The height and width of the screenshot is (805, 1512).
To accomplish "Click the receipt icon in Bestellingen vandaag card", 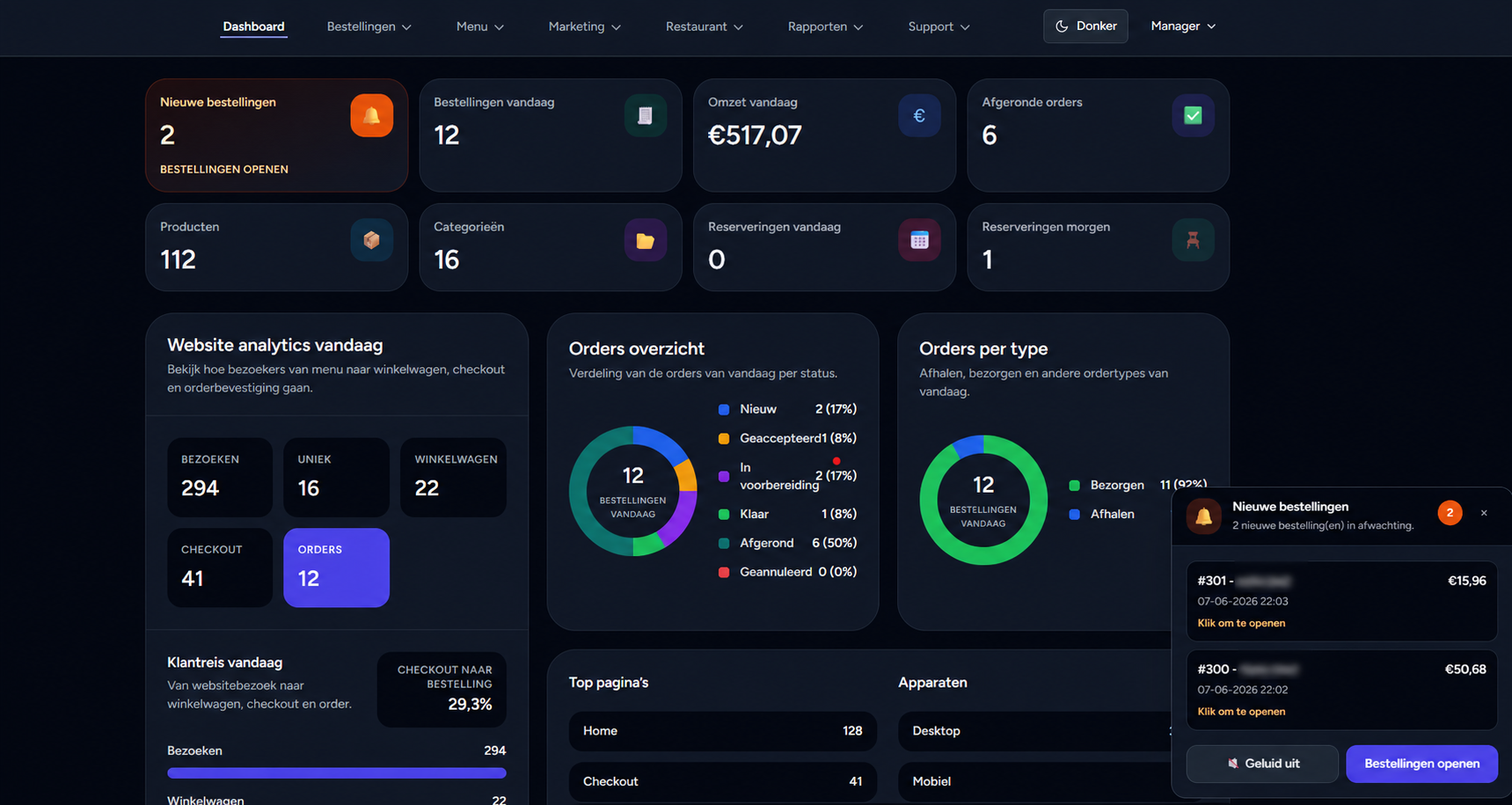I will coord(645,115).
